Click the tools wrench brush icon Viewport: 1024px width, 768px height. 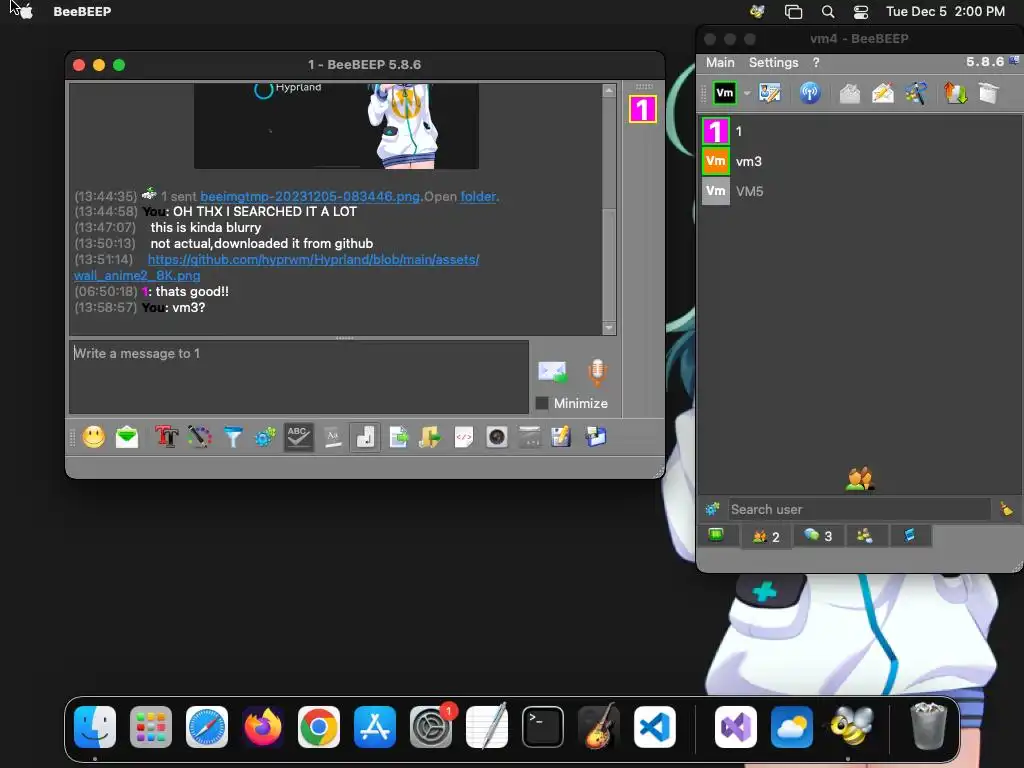point(916,93)
